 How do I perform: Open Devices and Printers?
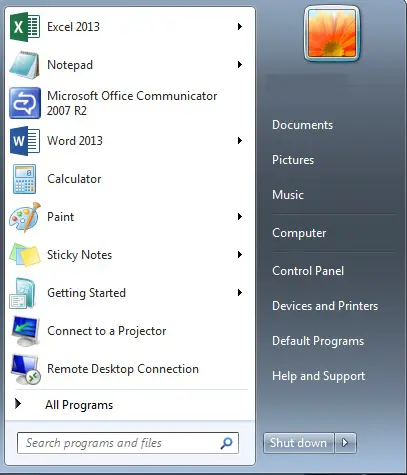coord(325,306)
